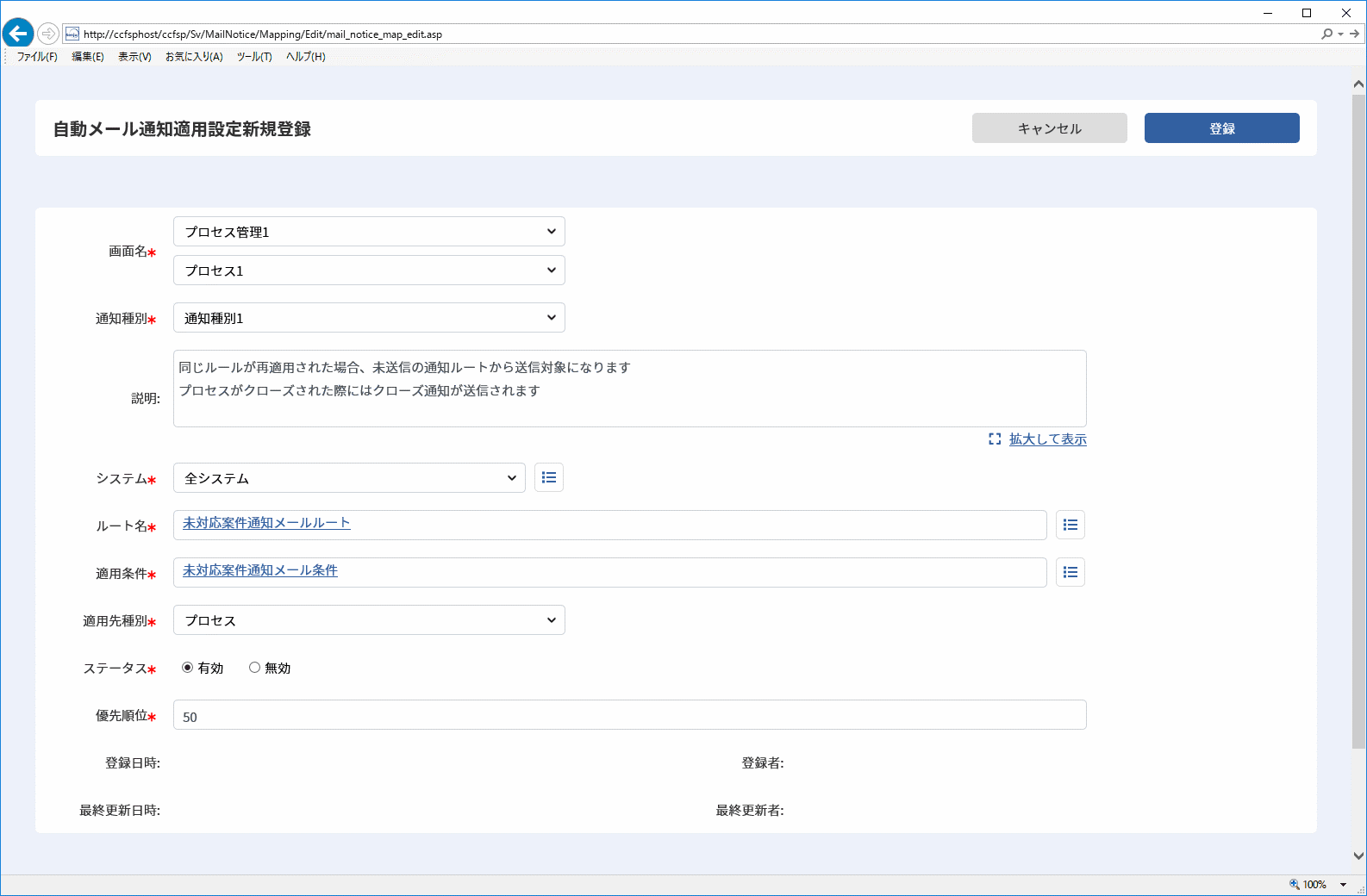Open the 編集(E) menu
The width and height of the screenshot is (1367, 896).
(88, 57)
